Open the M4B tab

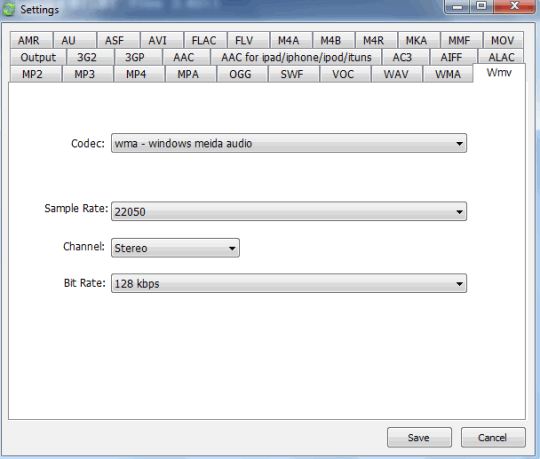334,40
